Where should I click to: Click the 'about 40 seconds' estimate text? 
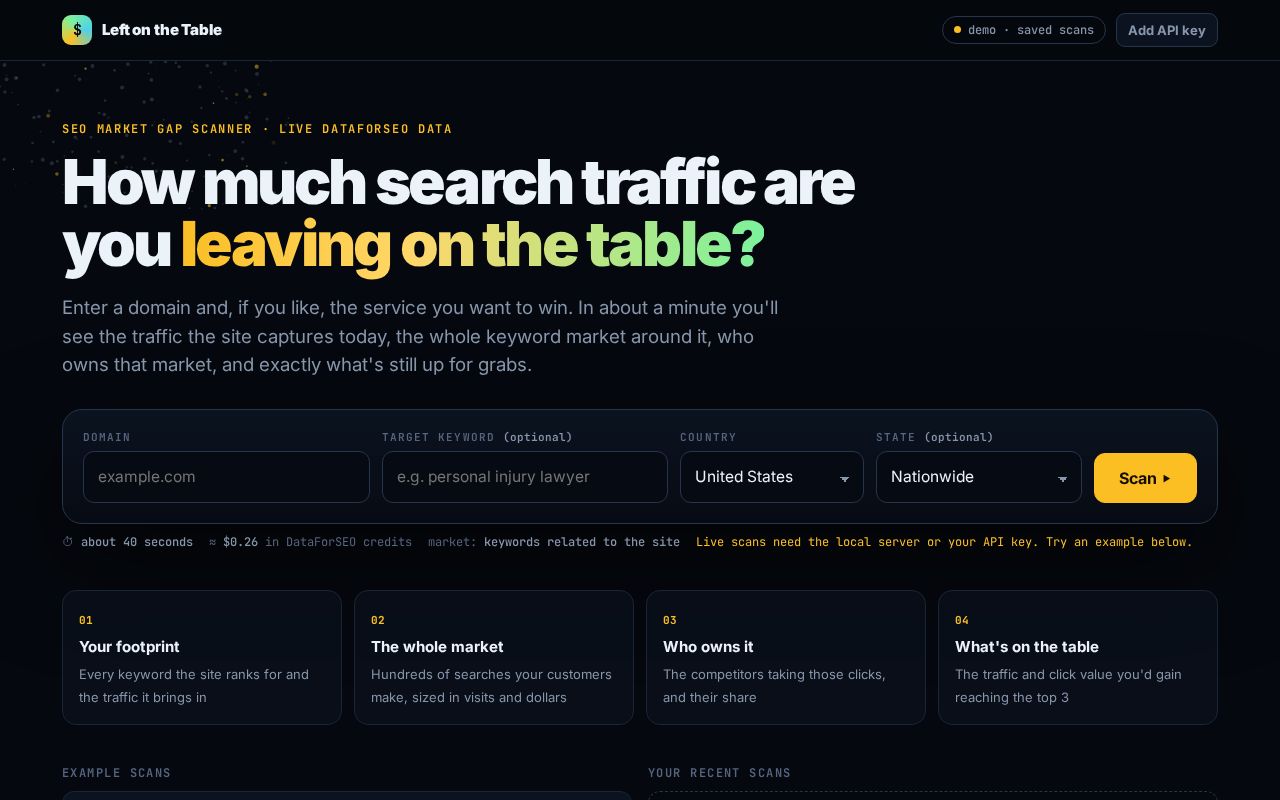pyautogui.click(x=137, y=542)
